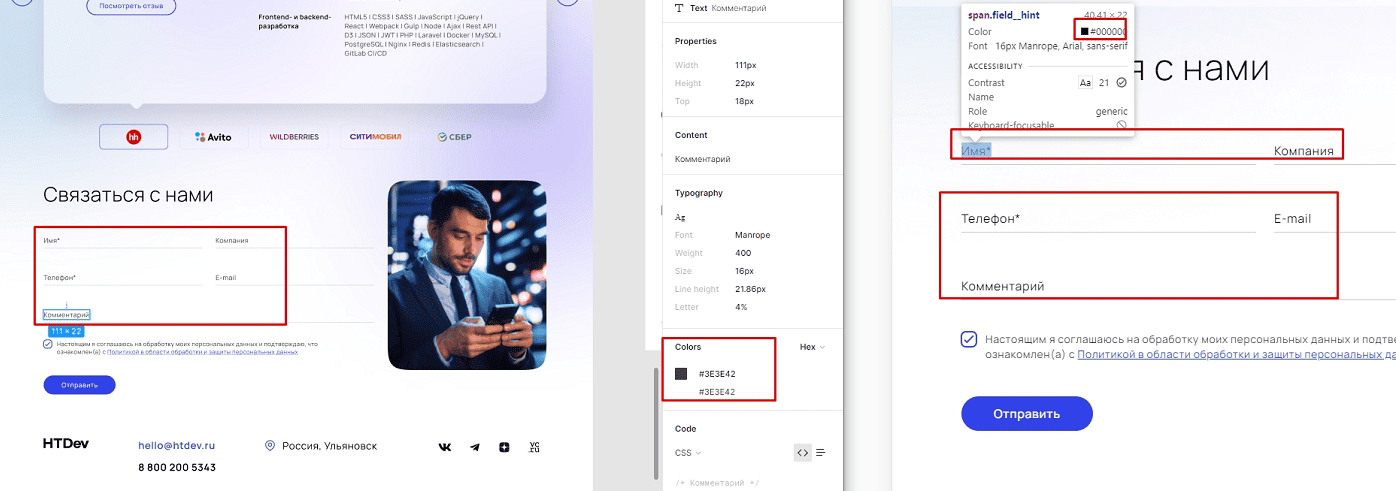1396x491 pixels.
Task: Select the hh logo tab
Action: (x=133, y=137)
